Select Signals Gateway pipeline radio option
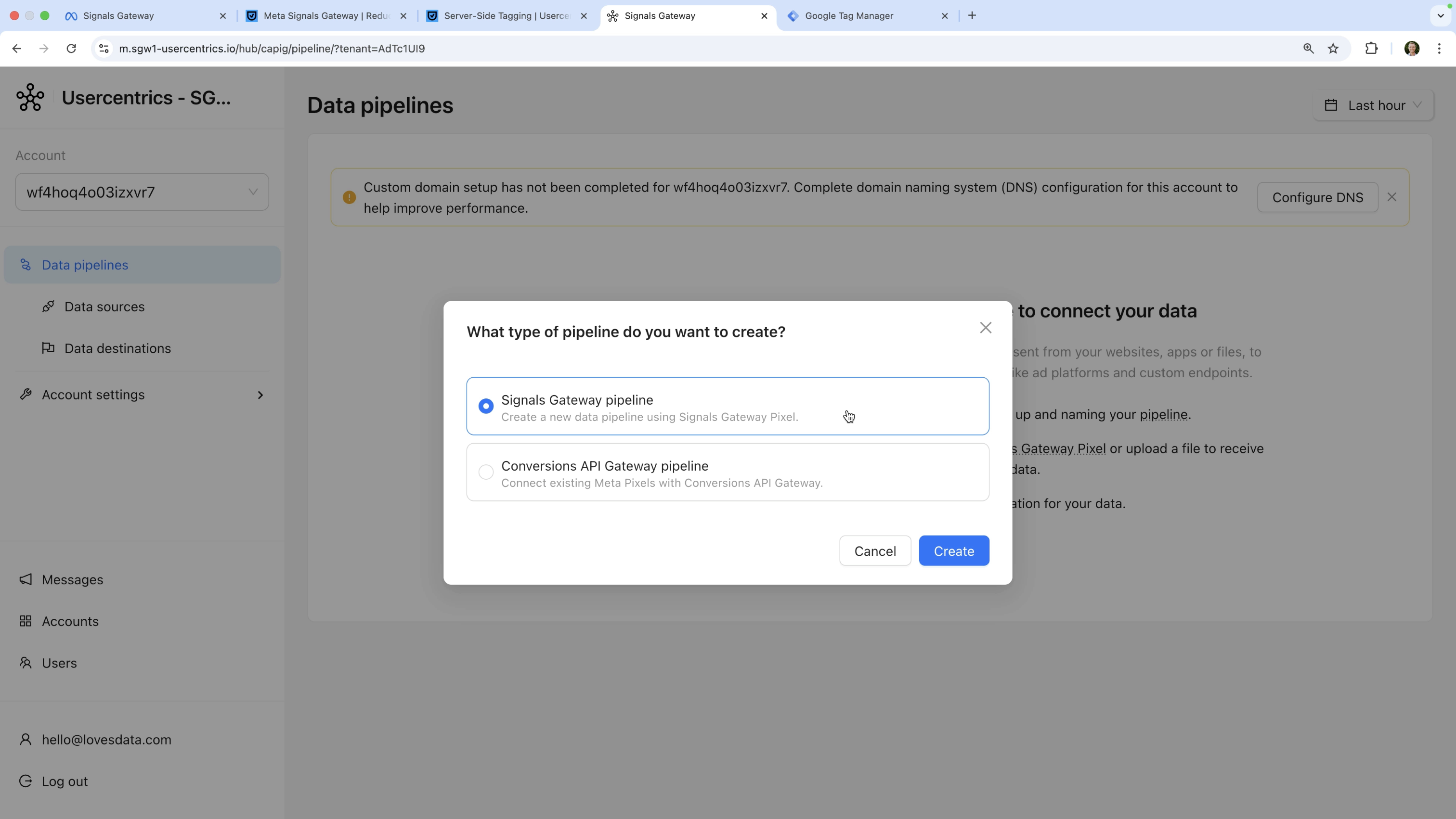1456x819 pixels. (x=485, y=406)
